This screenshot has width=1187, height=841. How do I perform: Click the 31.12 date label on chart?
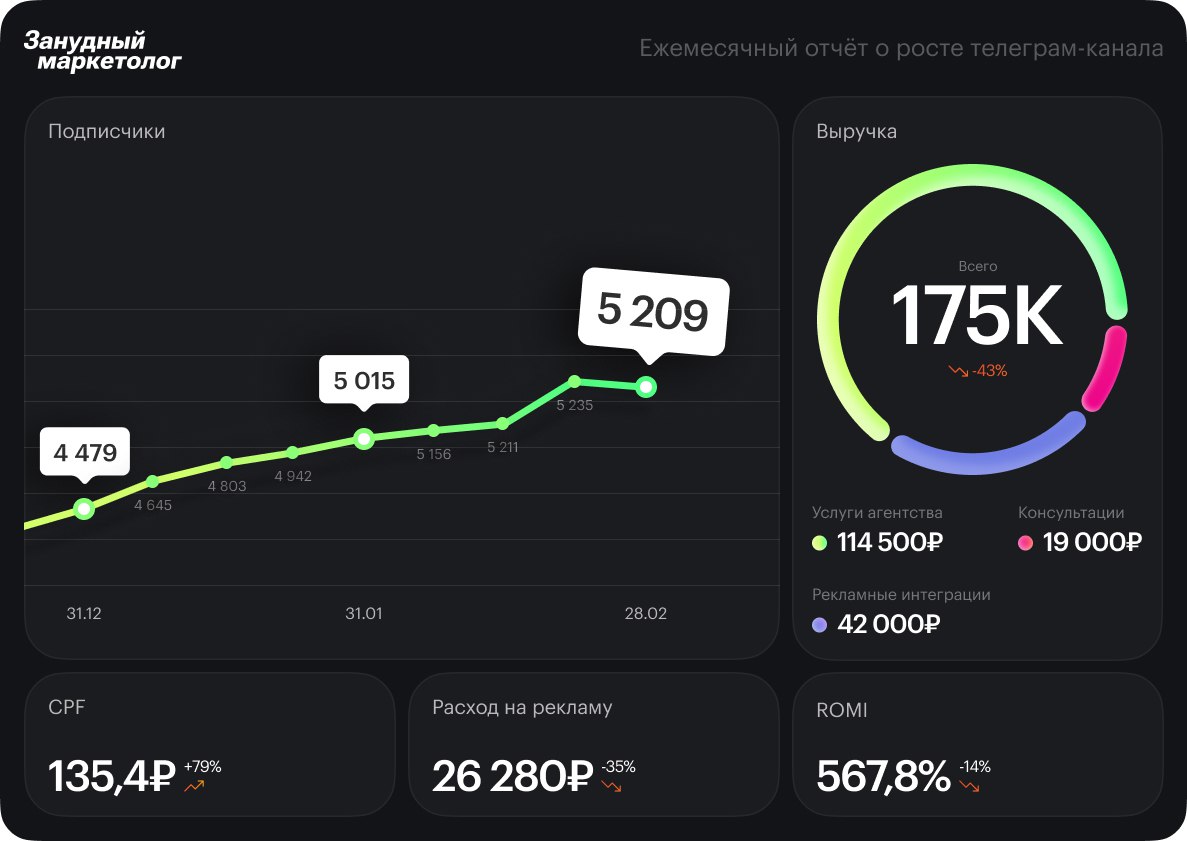point(84,614)
